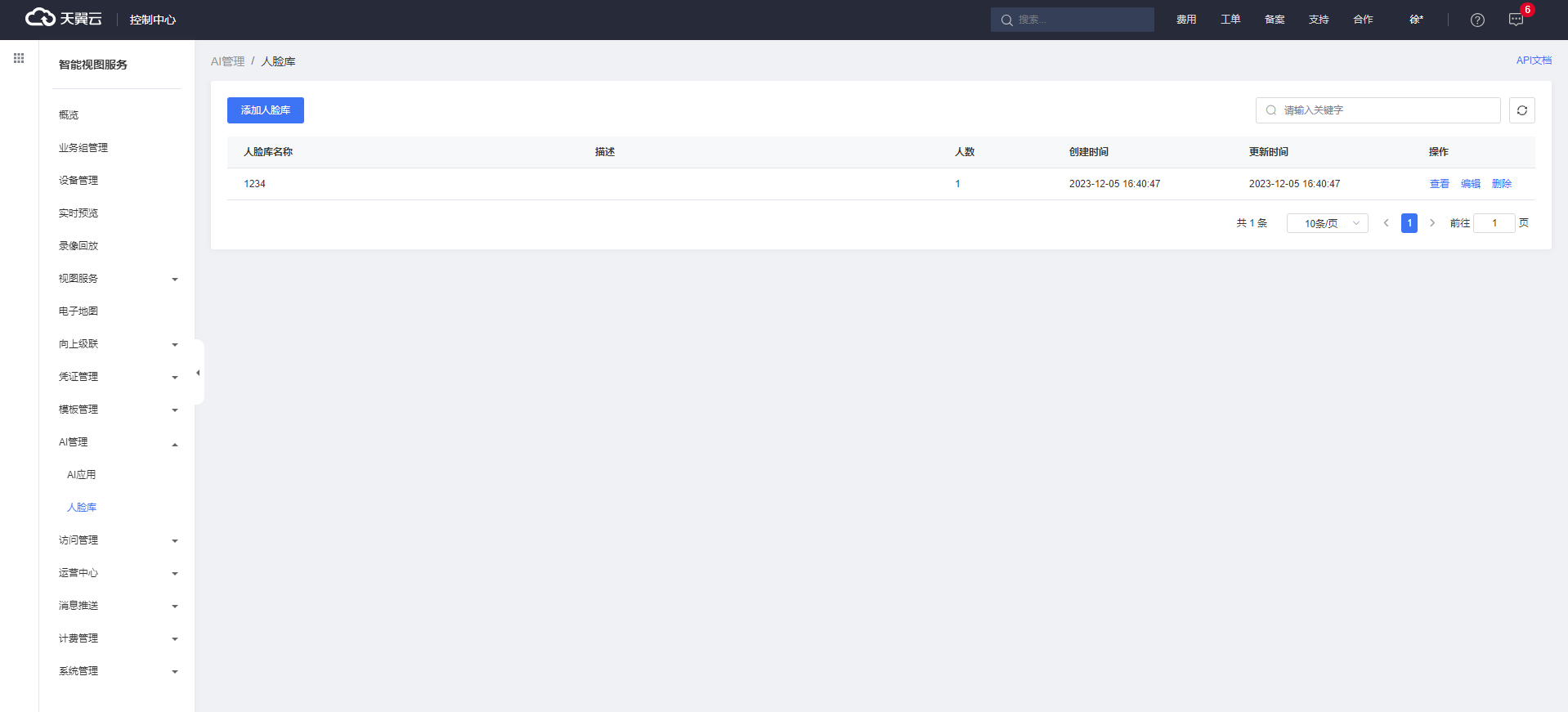
Task: Select the 人脸库 submenu item
Action: pyautogui.click(x=82, y=508)
